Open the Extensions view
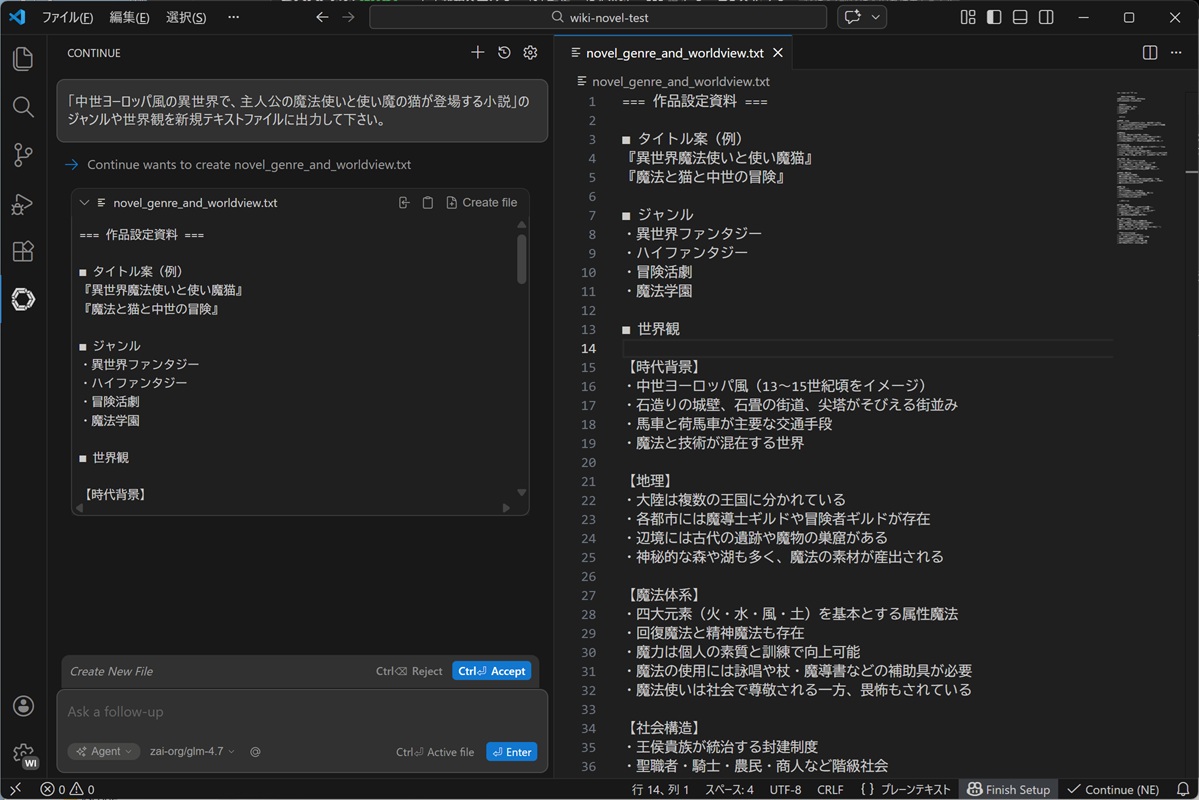This screenshot has height=800, width=1199. pos(23,251)
